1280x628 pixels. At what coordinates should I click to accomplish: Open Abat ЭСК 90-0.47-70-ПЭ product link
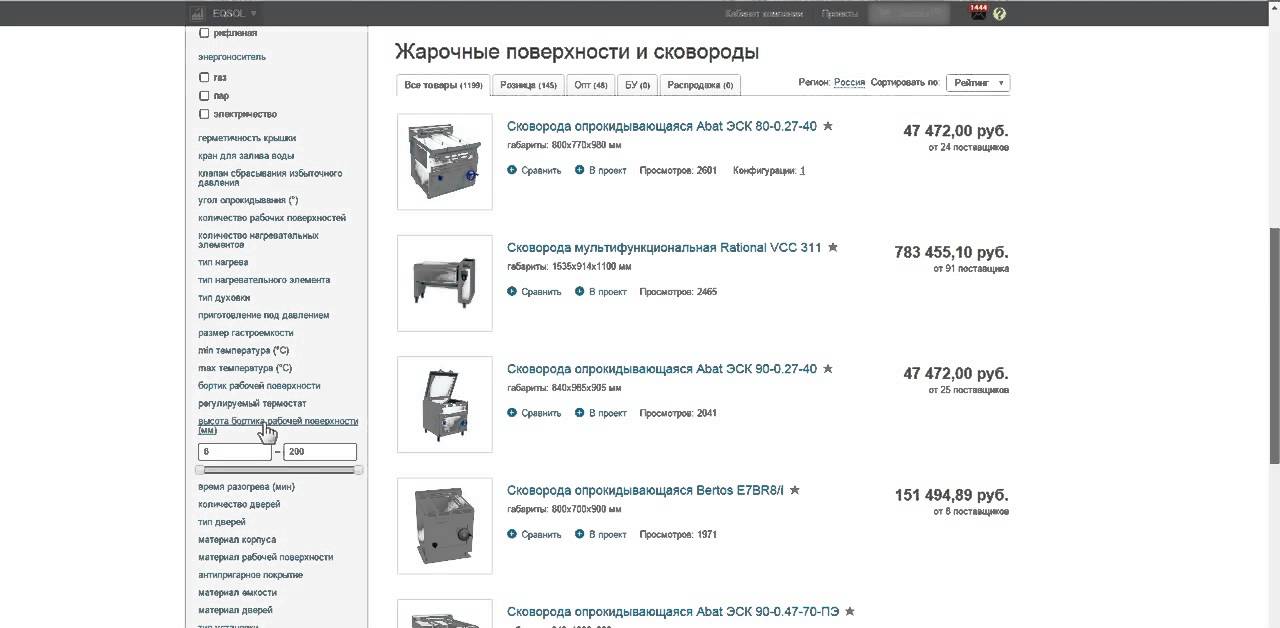[x=673, y=611]
